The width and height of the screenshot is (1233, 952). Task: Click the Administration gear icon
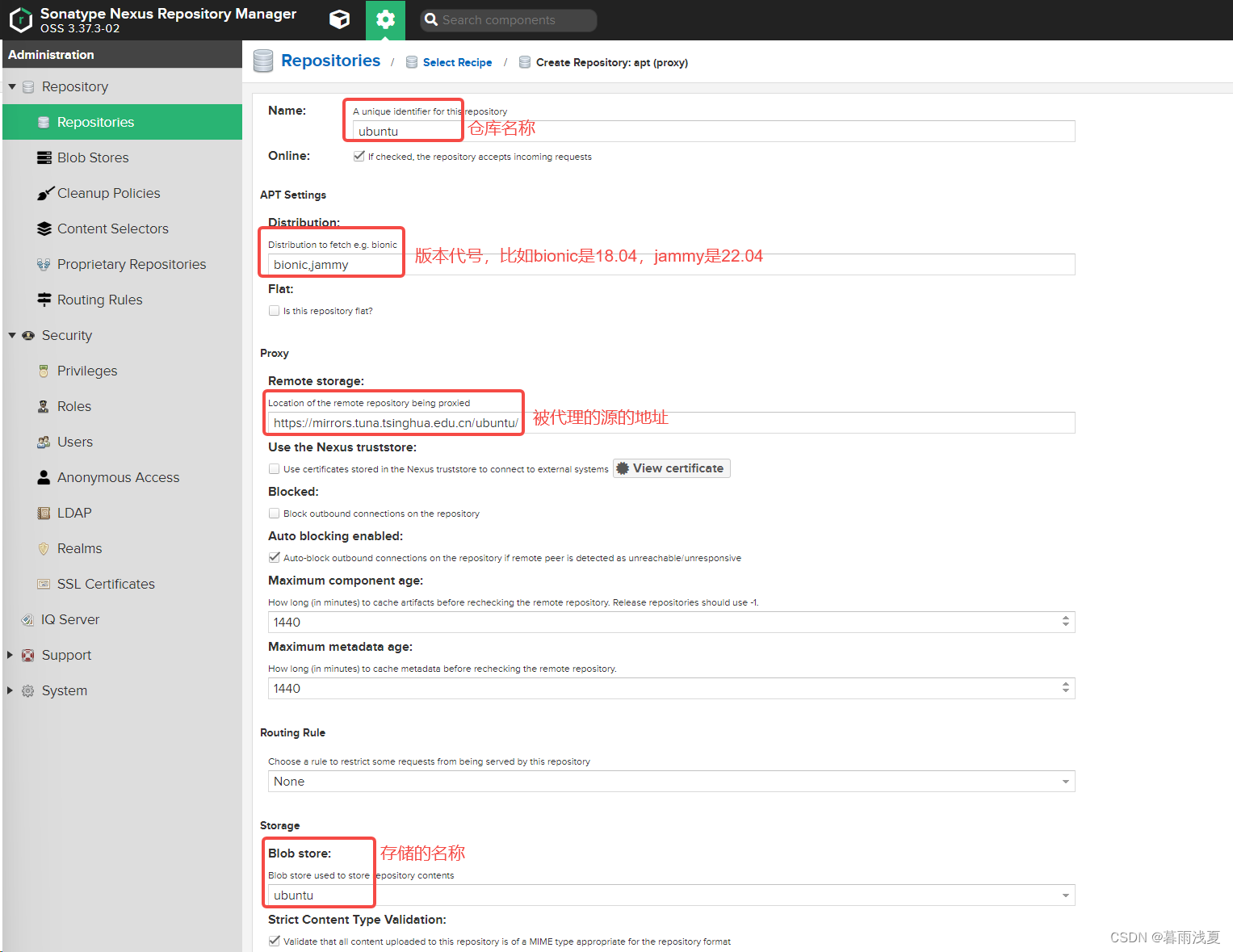click(385, 19)
